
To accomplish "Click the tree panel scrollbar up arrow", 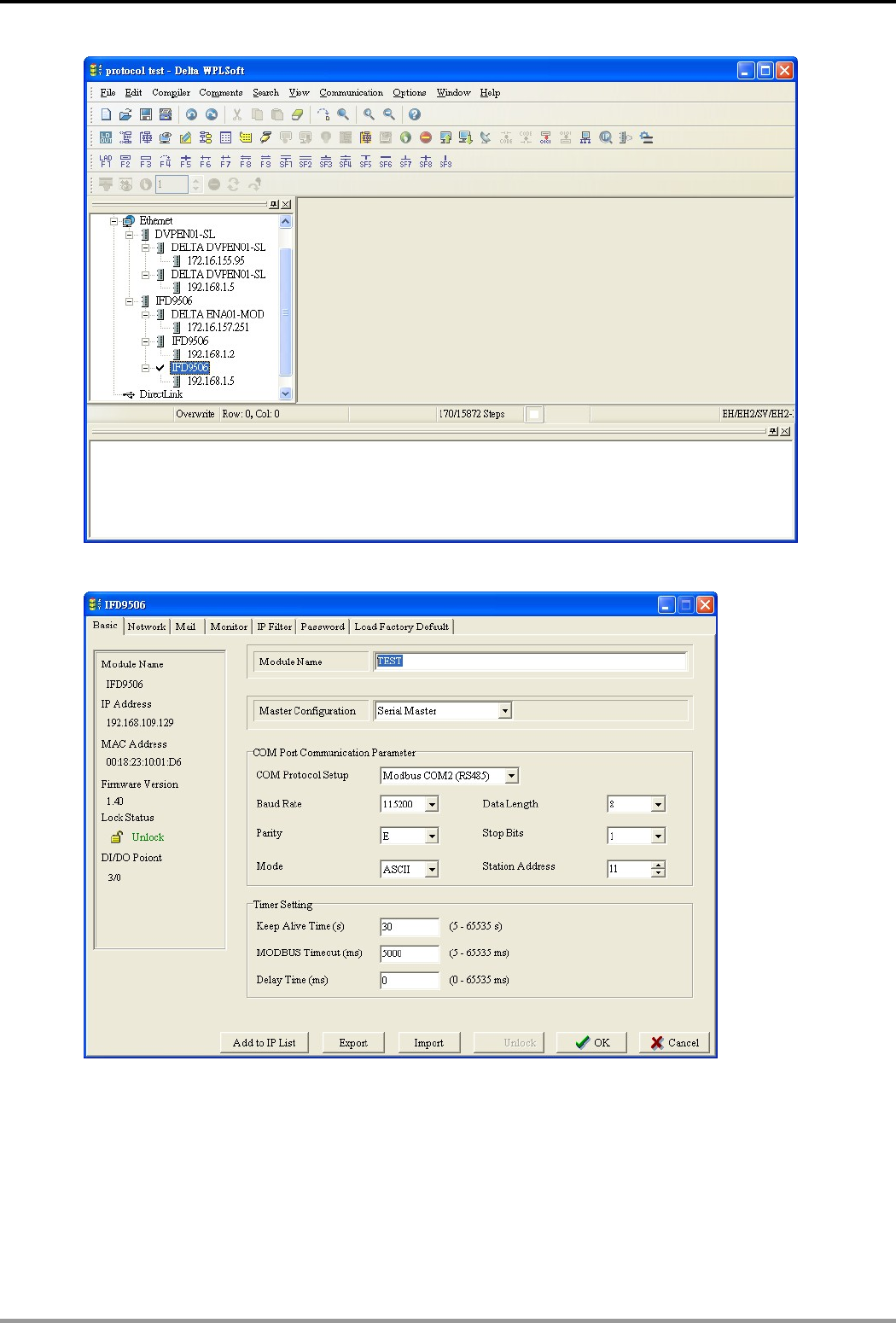I will point(286,222).
